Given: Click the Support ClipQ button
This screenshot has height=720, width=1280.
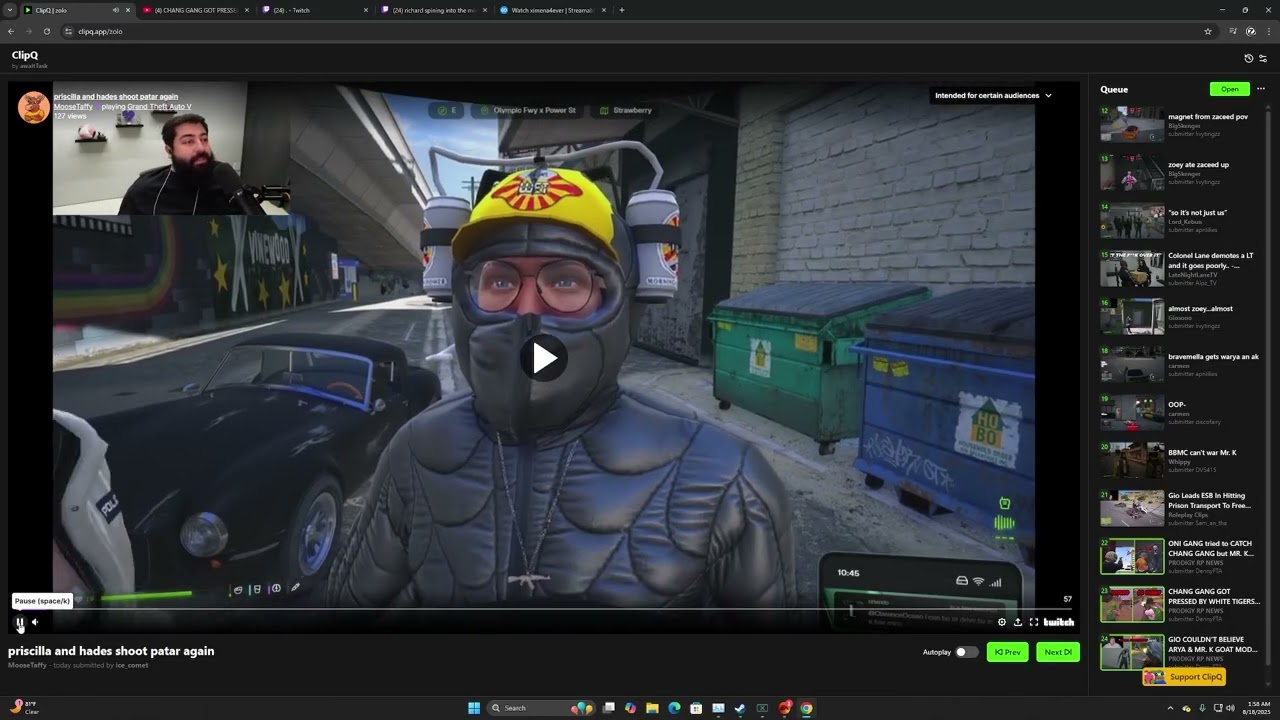Looking at the screenshot, I should 1185,677.
